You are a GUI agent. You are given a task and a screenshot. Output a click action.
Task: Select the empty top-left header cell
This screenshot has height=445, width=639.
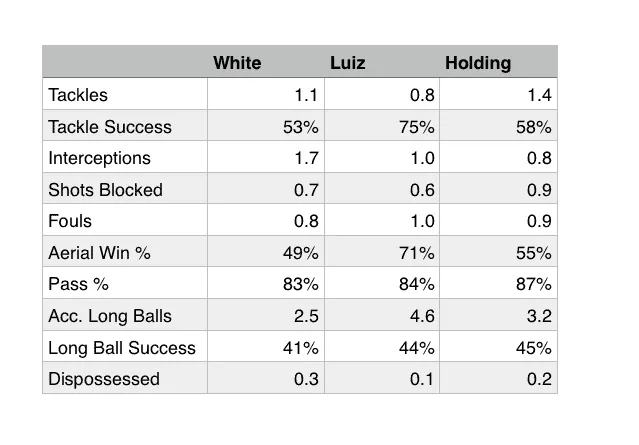(x=125, y=63)
